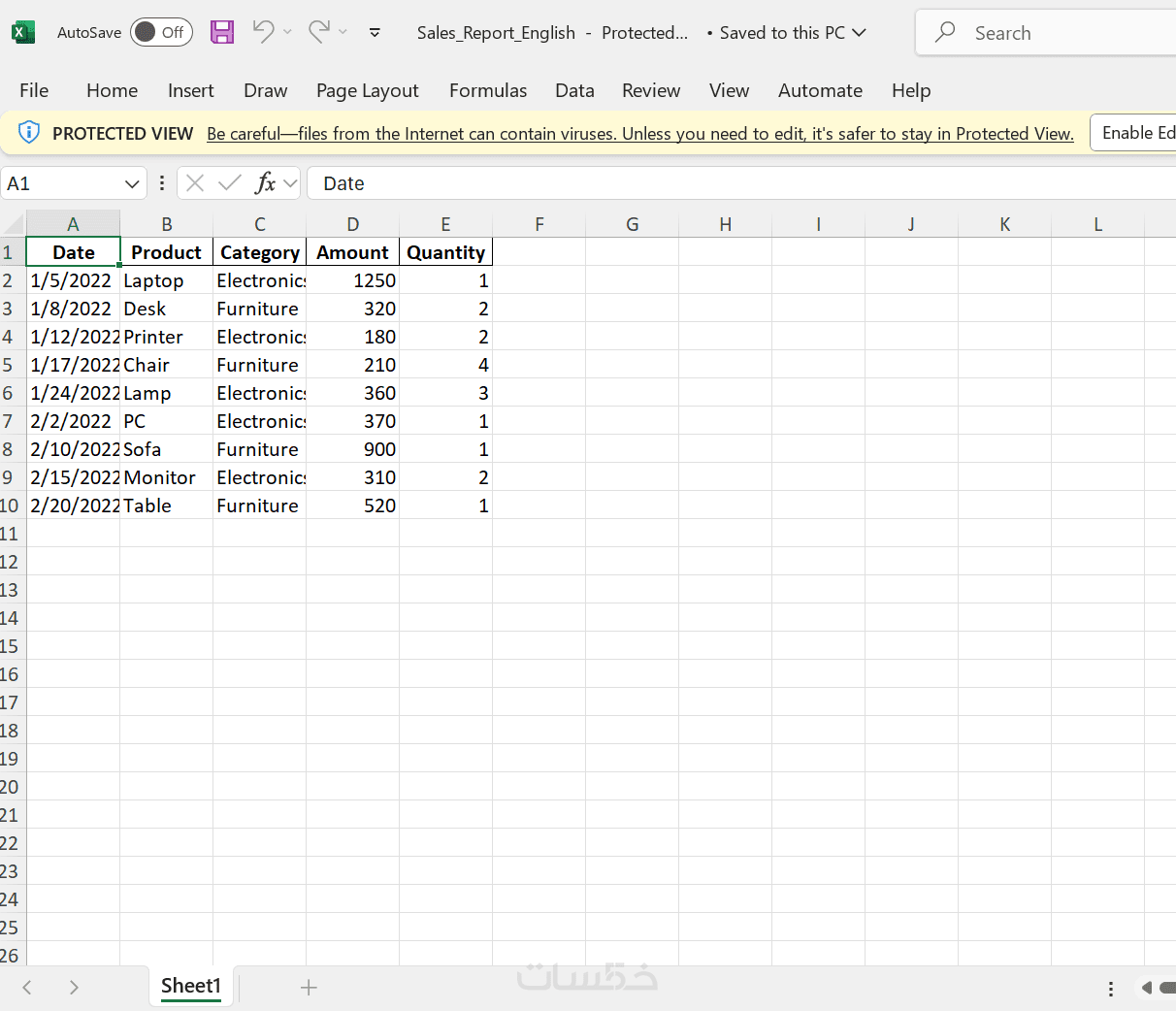Click the Save floppy disk icon

pos(222,32)
